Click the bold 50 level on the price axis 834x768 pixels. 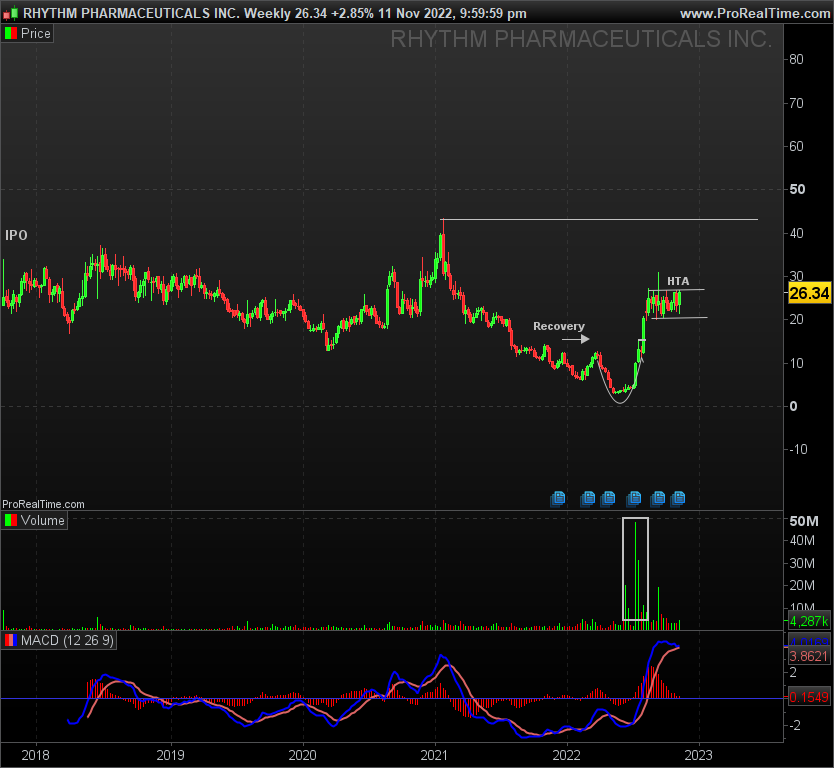[797, 189]
